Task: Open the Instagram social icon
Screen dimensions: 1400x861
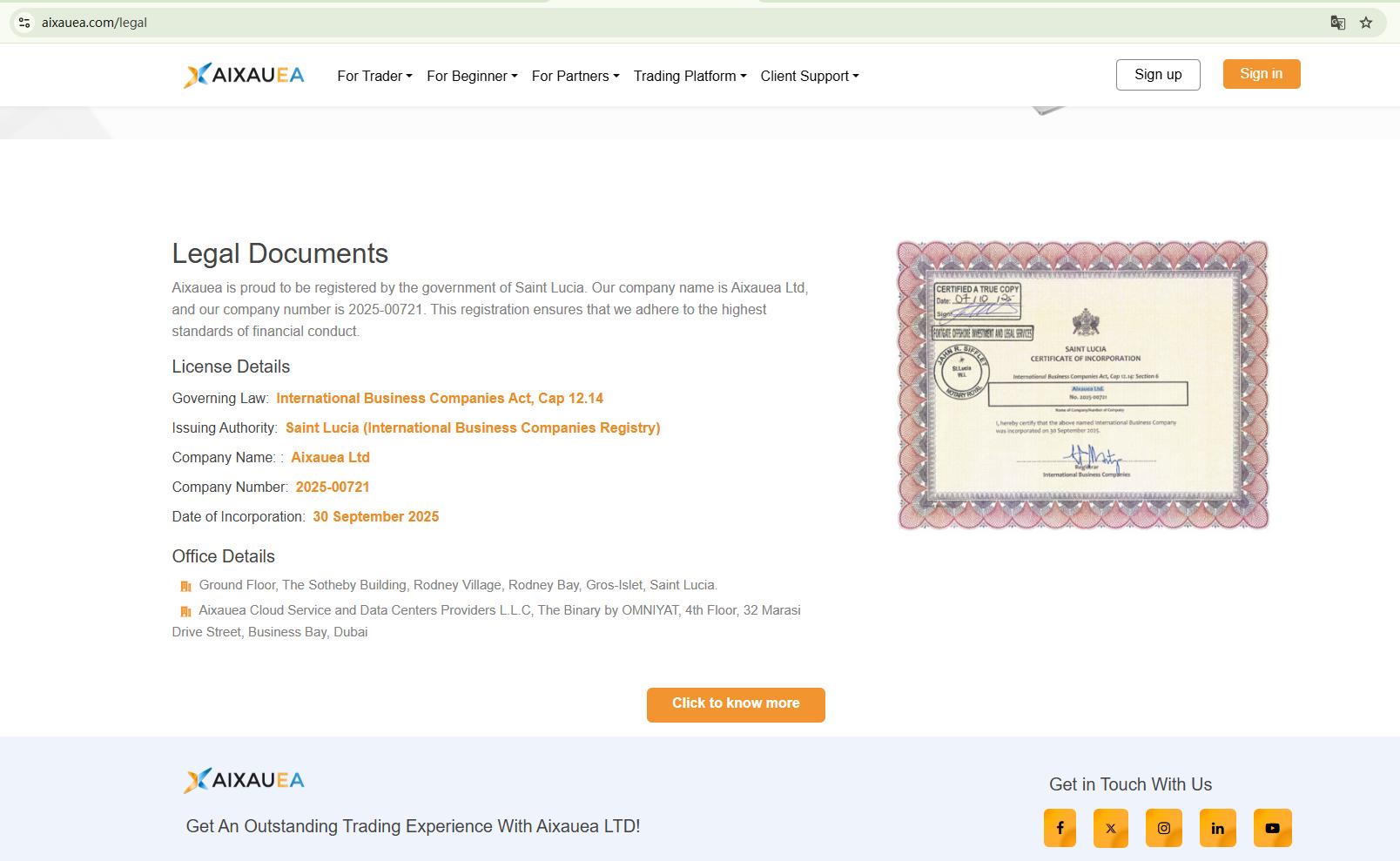Action: pos(1164,828)
